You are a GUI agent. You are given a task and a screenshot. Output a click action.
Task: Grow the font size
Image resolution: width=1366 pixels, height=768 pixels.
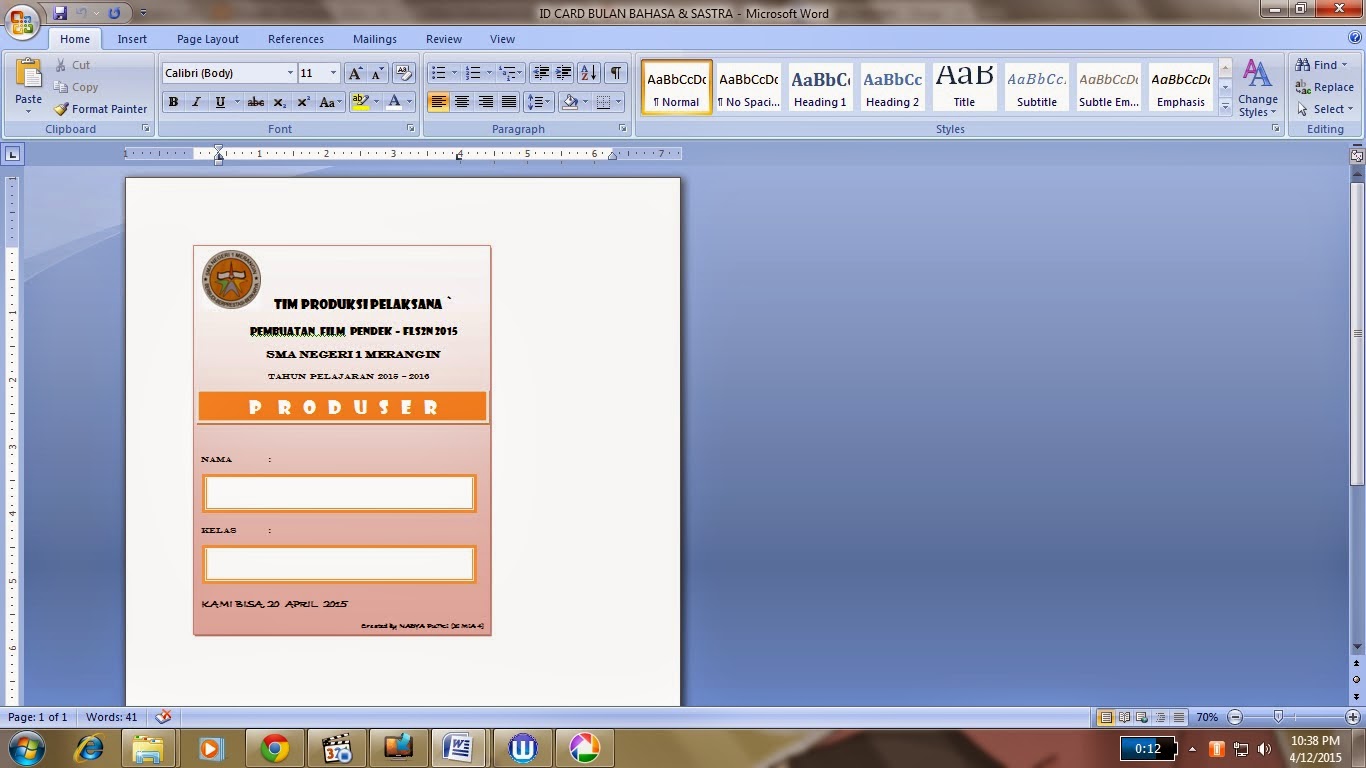tap(355, 73)
